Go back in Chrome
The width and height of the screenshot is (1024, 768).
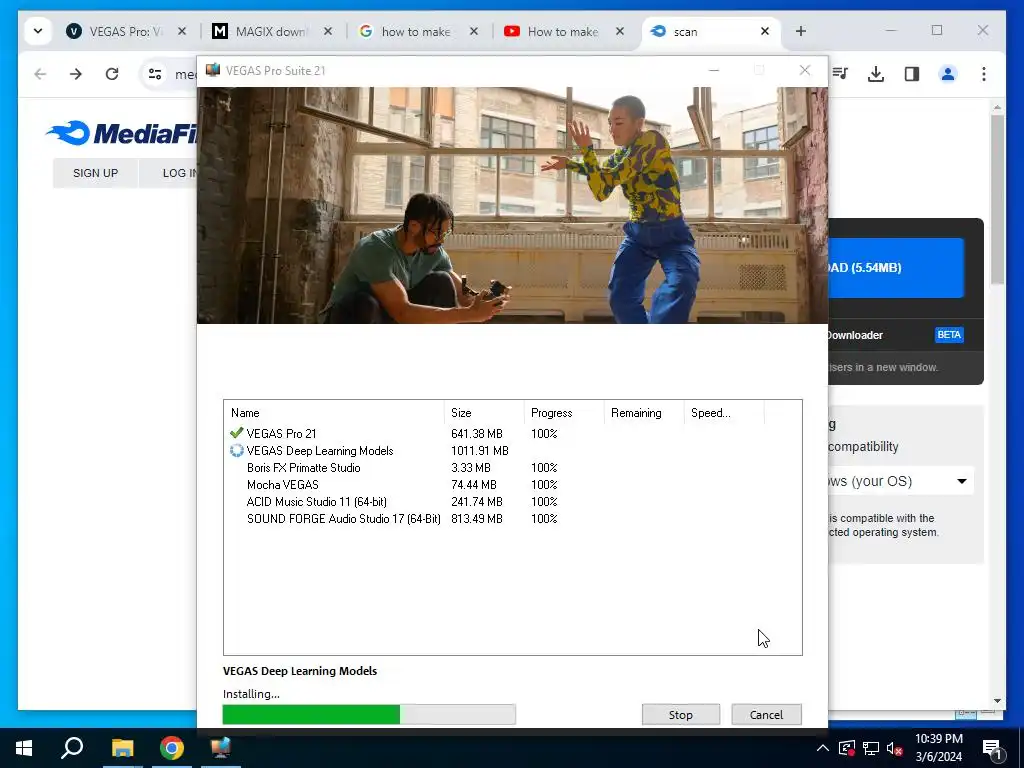point(40,74)
